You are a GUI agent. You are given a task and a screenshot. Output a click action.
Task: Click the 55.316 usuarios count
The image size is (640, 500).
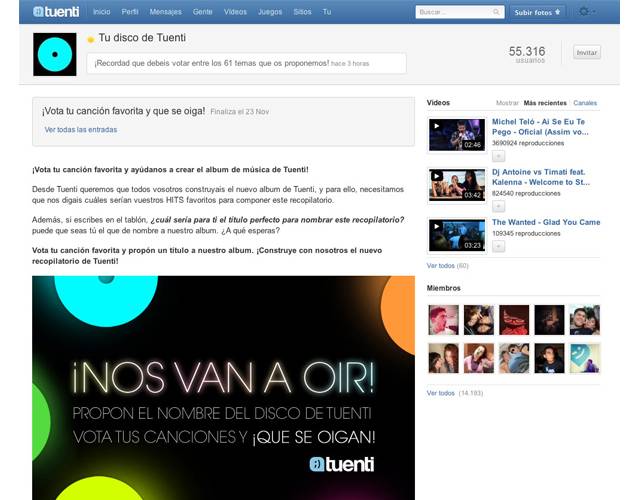(x=527, y=54)
